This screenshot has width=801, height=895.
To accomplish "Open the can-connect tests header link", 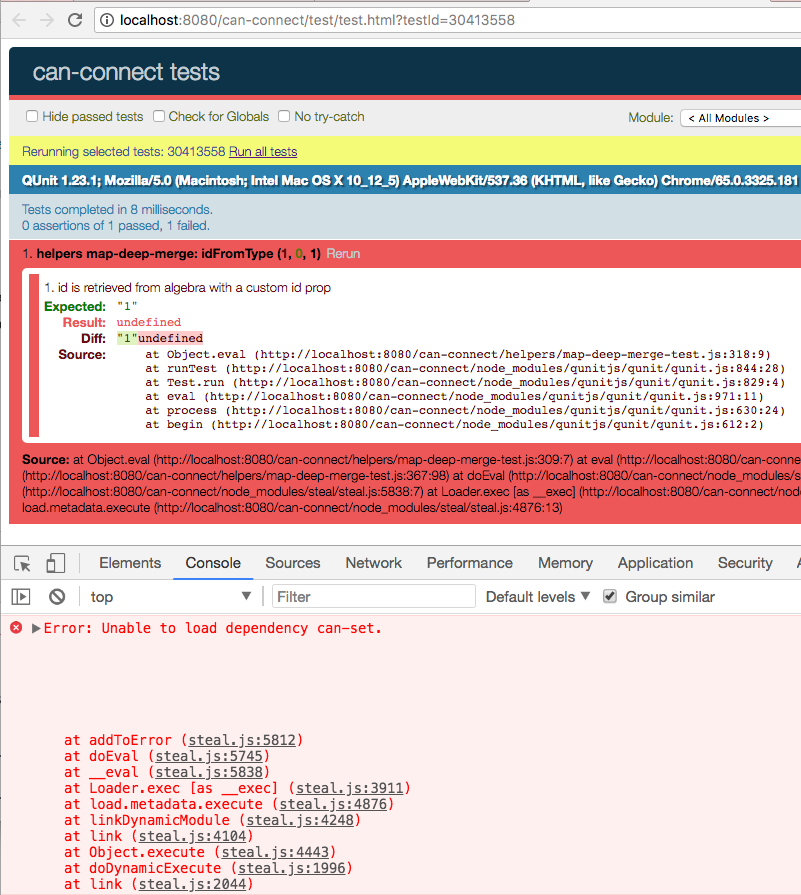I will (x=126, y=72).
